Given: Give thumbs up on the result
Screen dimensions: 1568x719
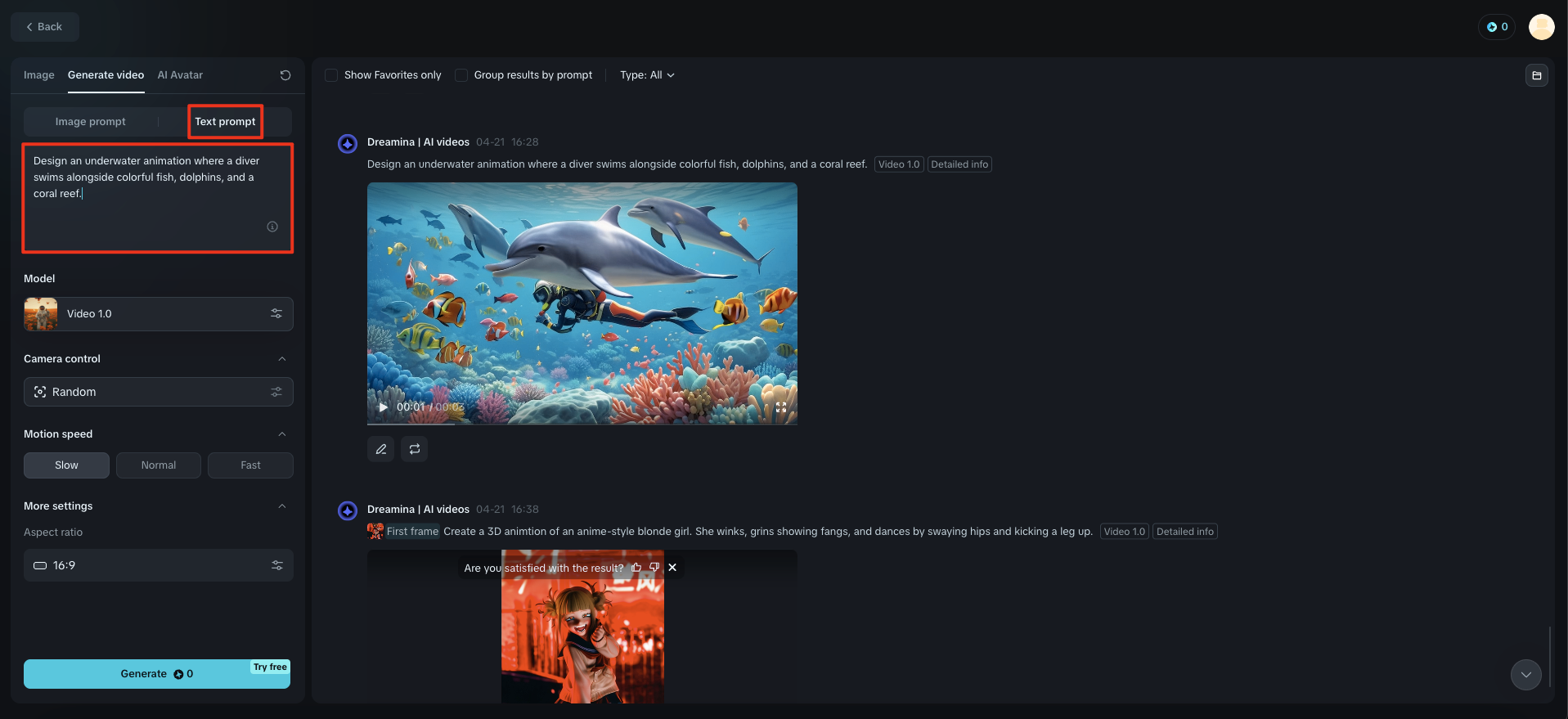Looking at the screenshot, I should [x=636, y=568].
